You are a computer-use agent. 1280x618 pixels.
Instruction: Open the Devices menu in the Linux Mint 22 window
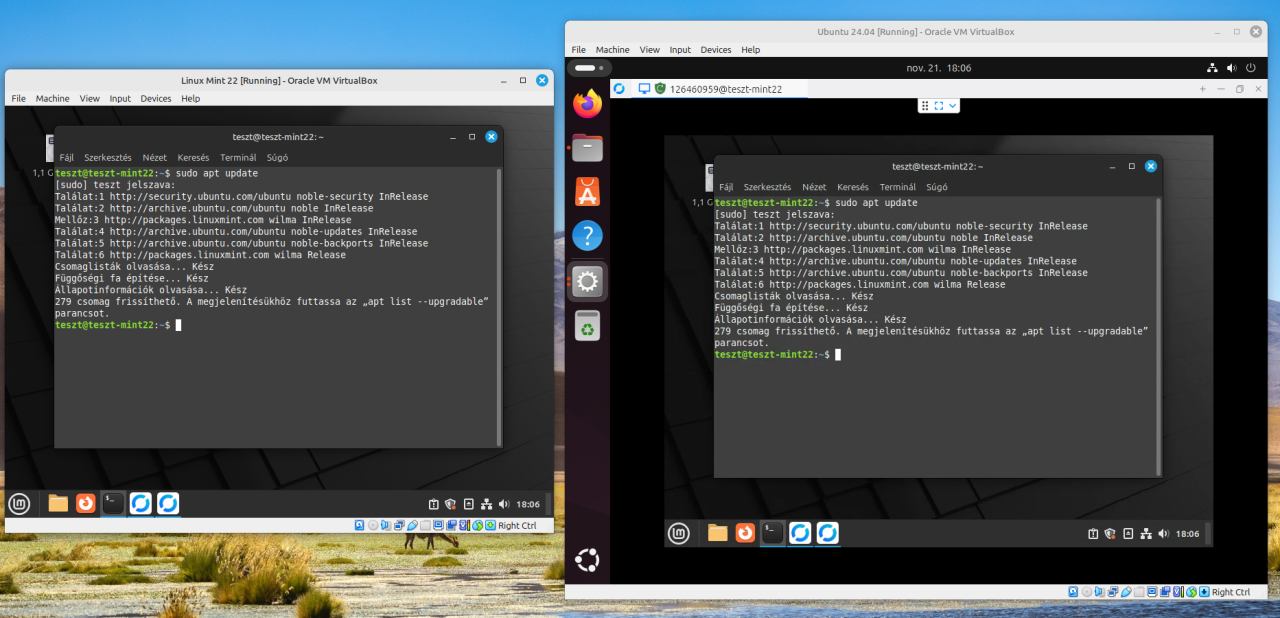pos(156,99)
